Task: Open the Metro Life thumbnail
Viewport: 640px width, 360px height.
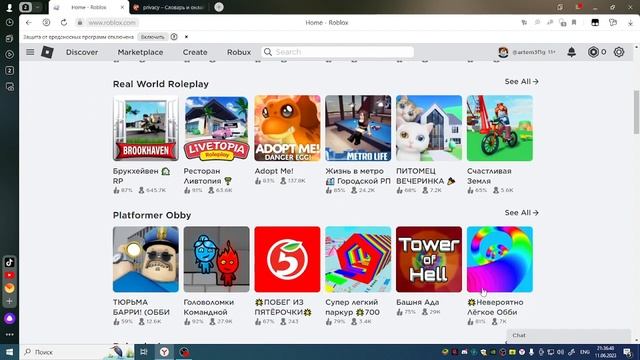Action: [x=358, y=128]
